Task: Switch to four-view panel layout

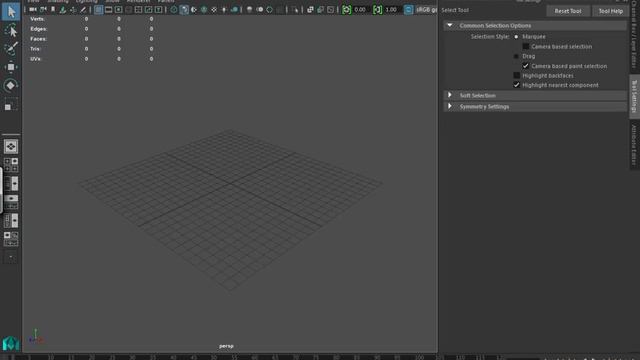Action: [11, 164]
